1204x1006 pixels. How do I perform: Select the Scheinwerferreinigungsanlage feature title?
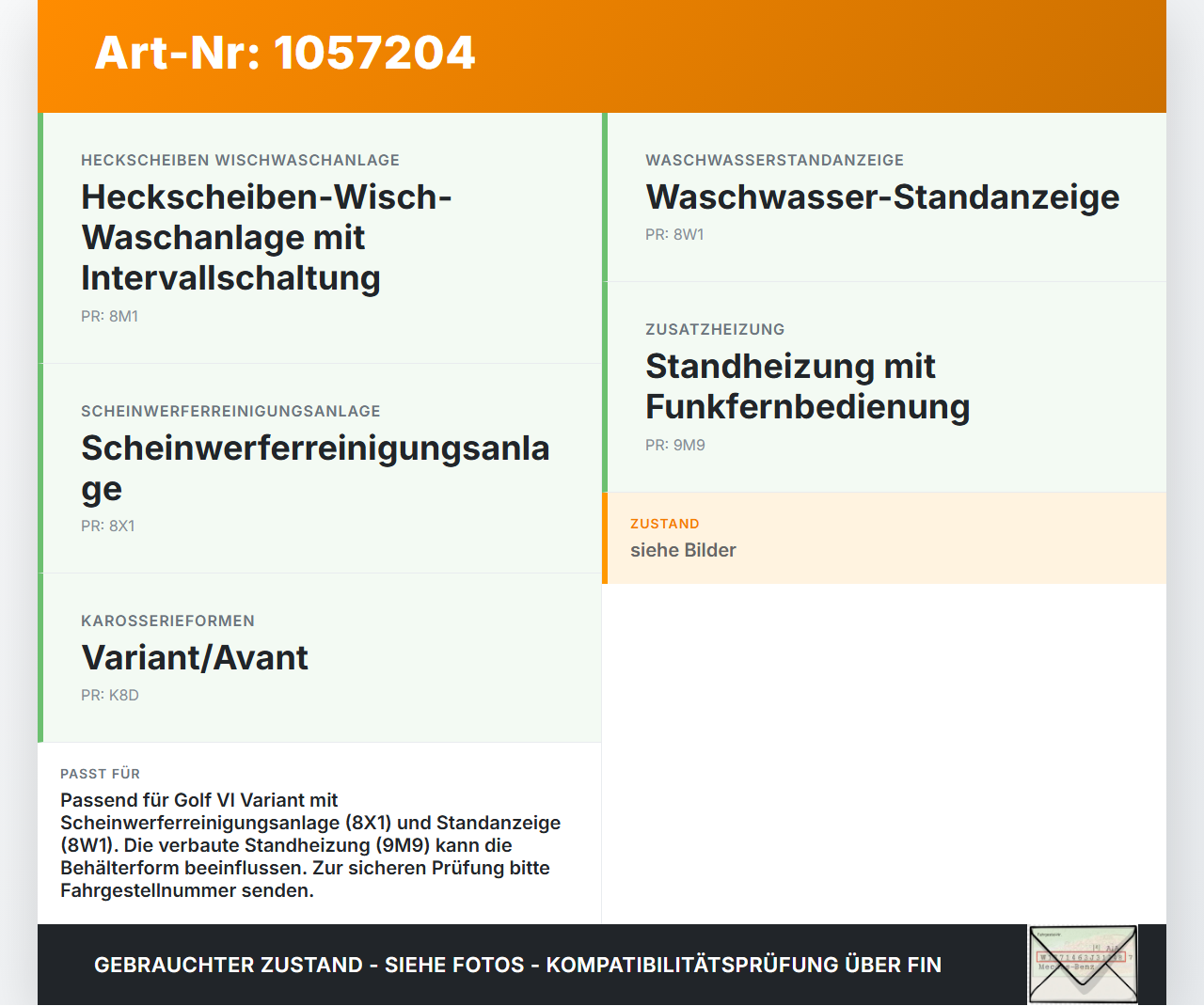(315, 468)
